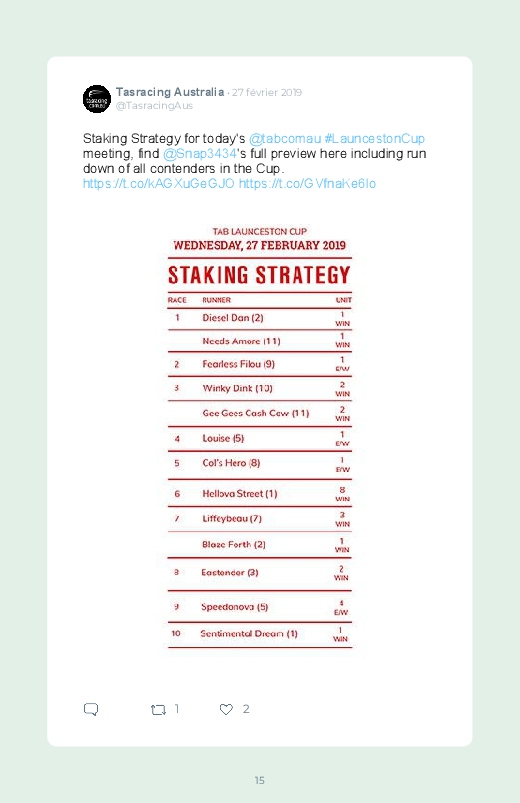
Task: Open the reply speech bubble icon
Action: (91, 709)
